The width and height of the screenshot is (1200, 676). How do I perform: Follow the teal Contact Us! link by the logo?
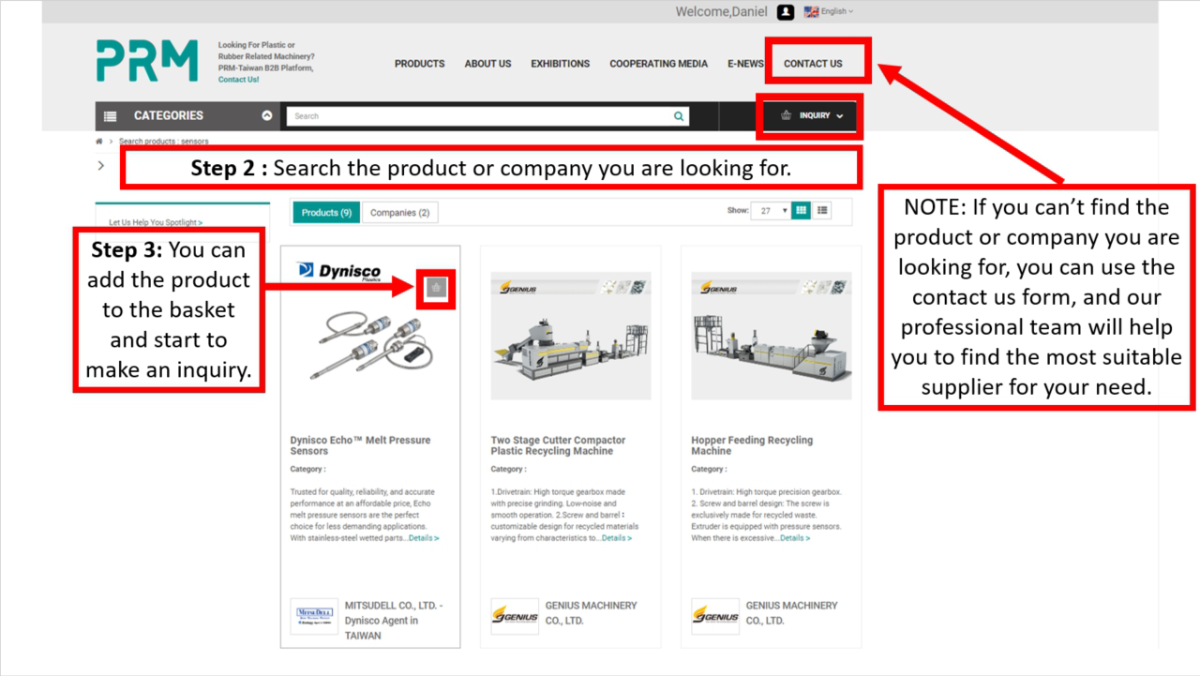tap(239, 79)
